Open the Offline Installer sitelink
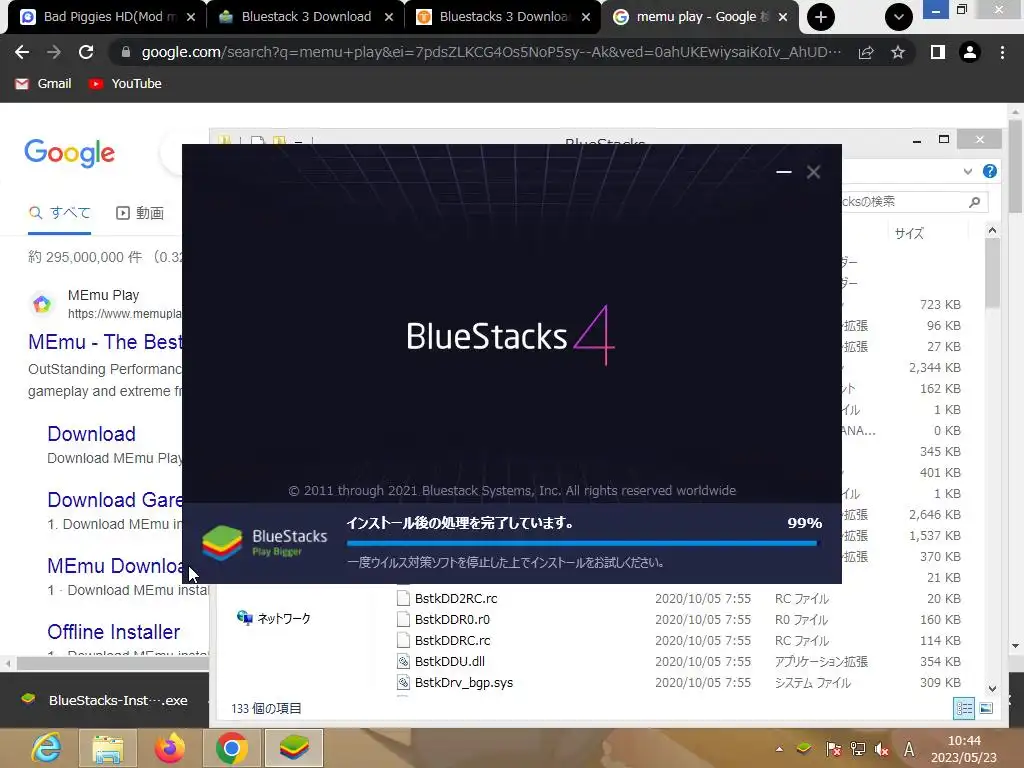The height and width of the screenshot is (768, 1024). click(114, 632)
